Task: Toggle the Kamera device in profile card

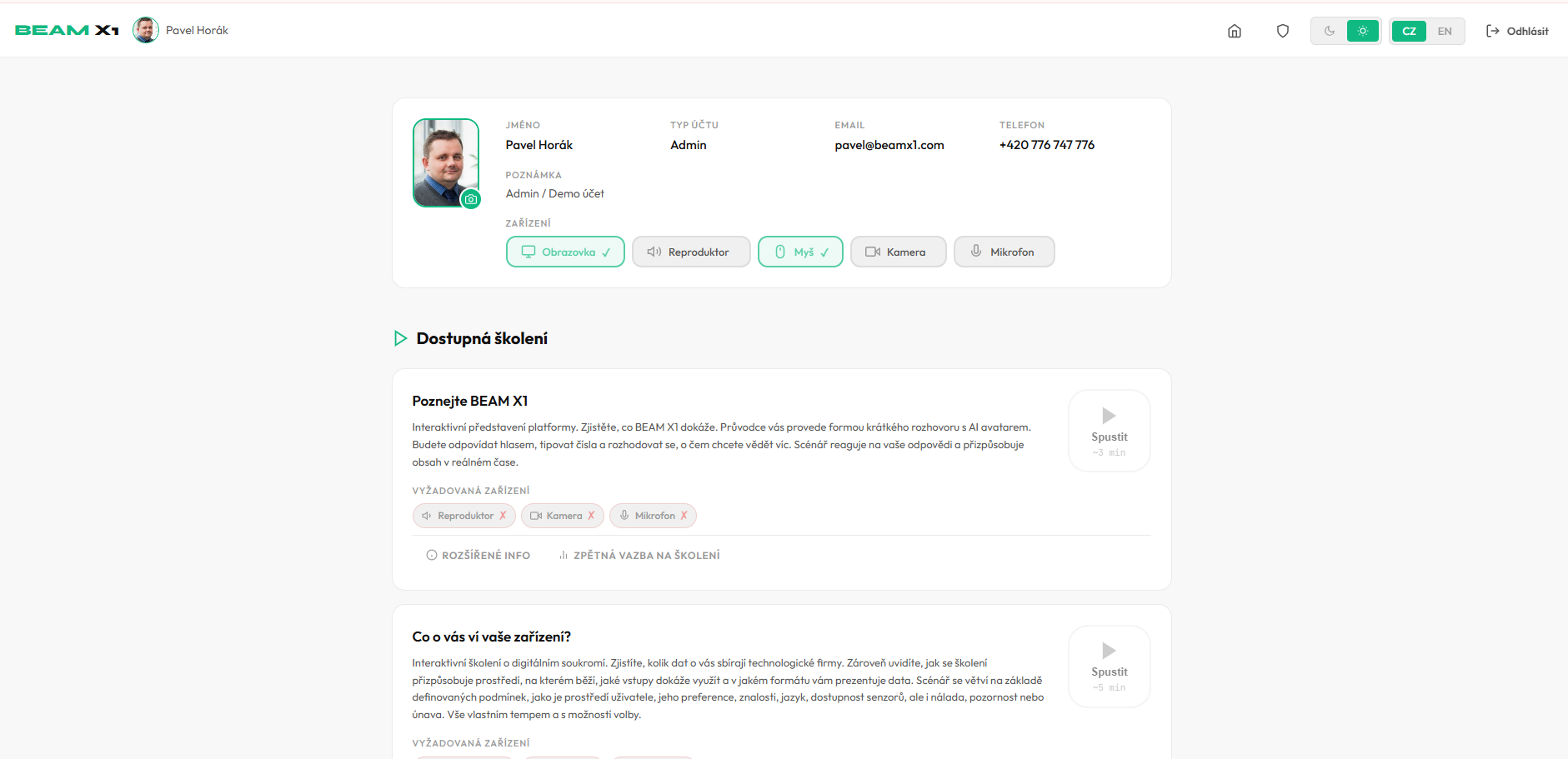Action: click(x=898, y=252)
